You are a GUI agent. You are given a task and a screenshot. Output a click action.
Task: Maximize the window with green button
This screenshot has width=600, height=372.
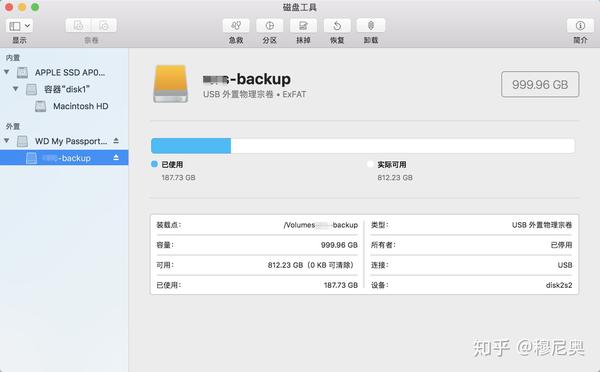(x=35, y=7)
